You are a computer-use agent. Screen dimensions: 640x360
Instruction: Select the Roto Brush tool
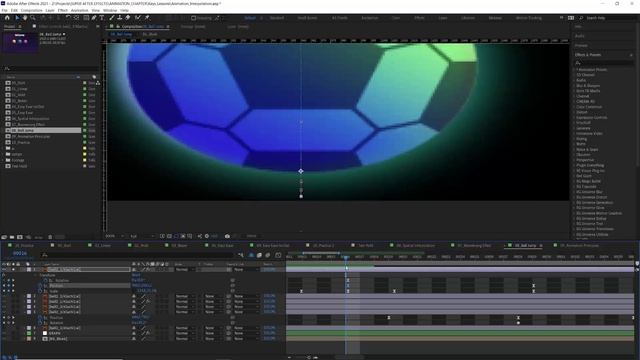point(138,18)
